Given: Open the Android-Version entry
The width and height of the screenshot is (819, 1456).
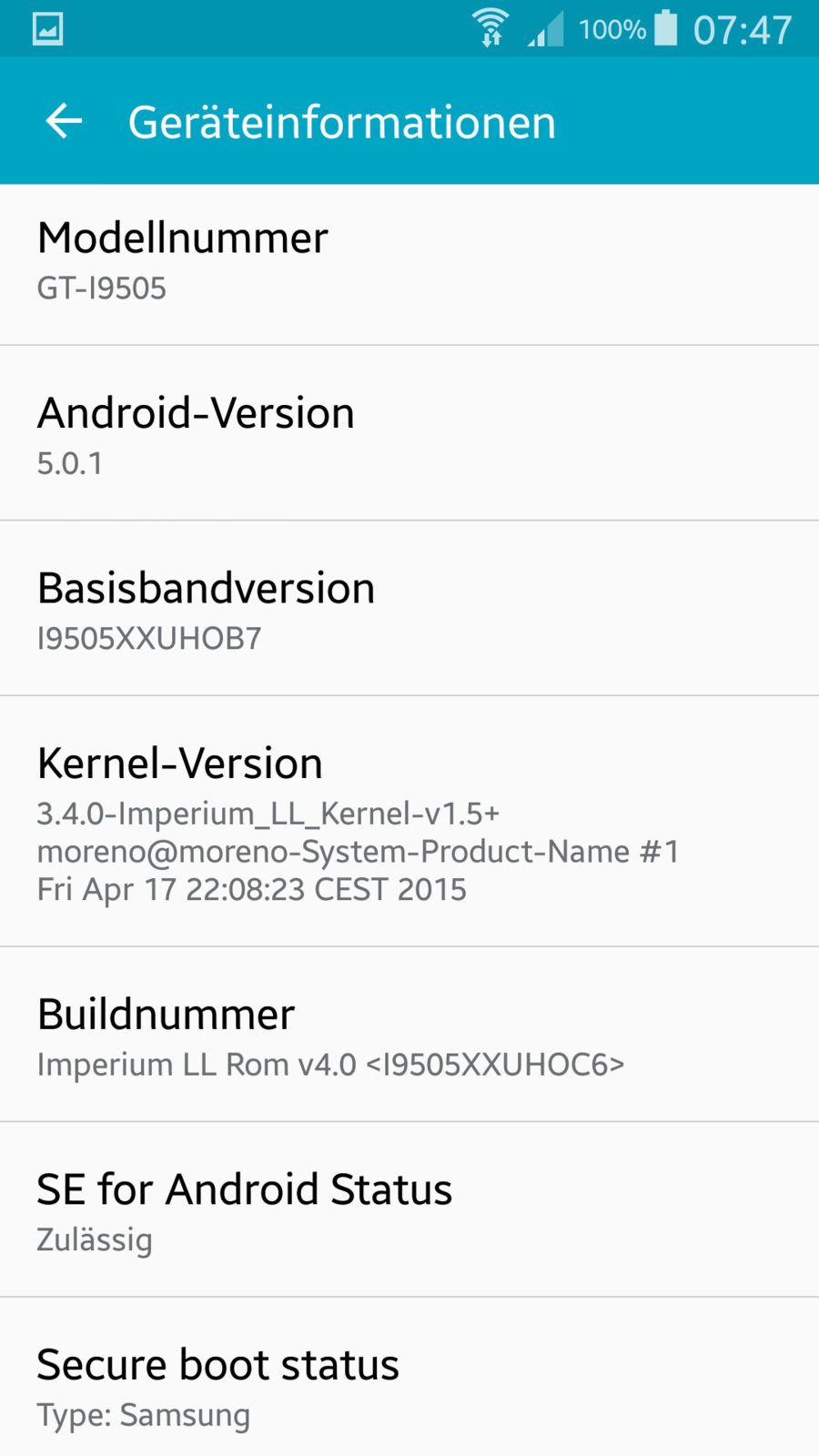Looking at the screenshot, I should click(409, 433).
